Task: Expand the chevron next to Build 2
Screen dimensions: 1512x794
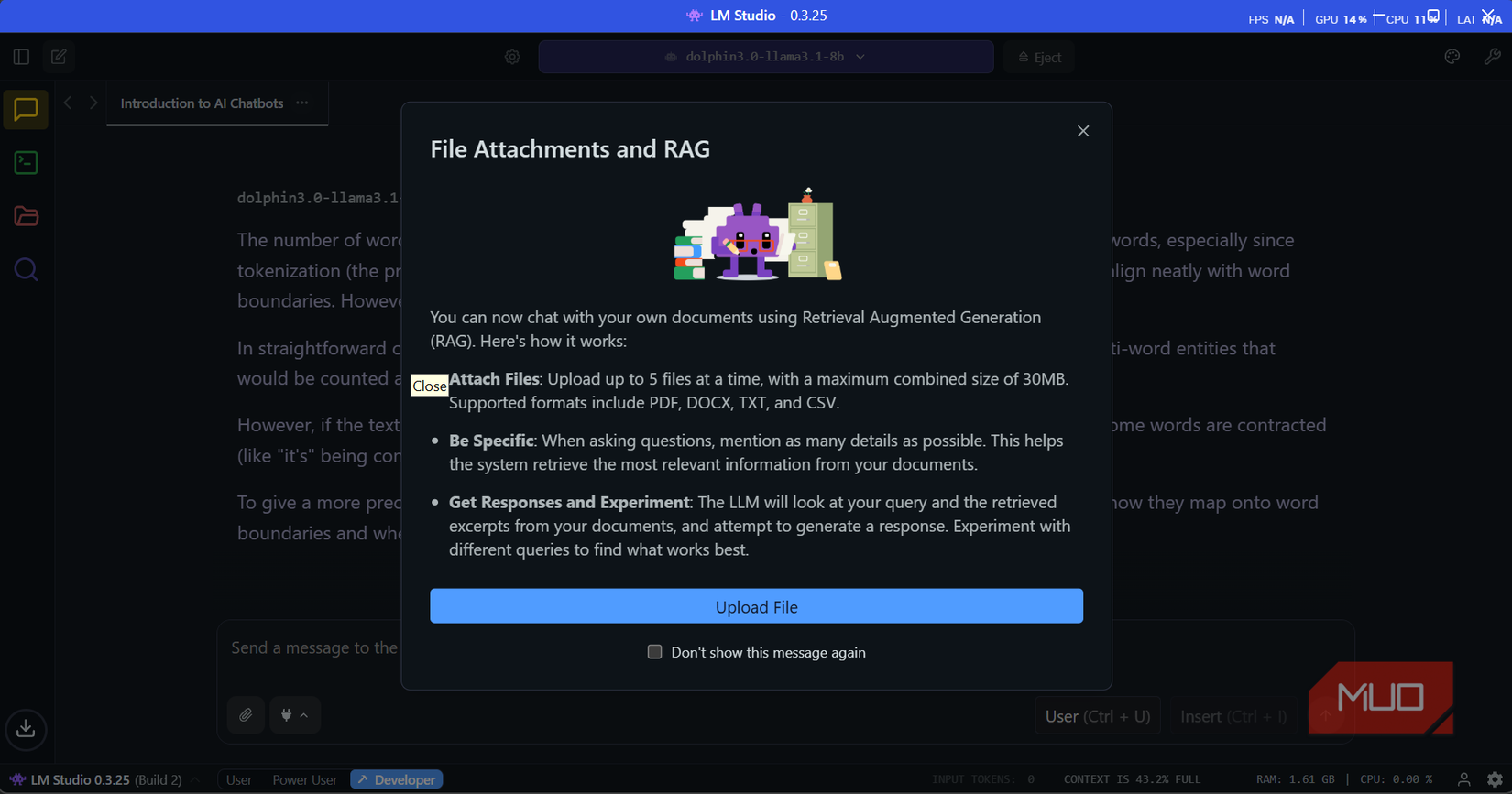Action: pos(194,779)
